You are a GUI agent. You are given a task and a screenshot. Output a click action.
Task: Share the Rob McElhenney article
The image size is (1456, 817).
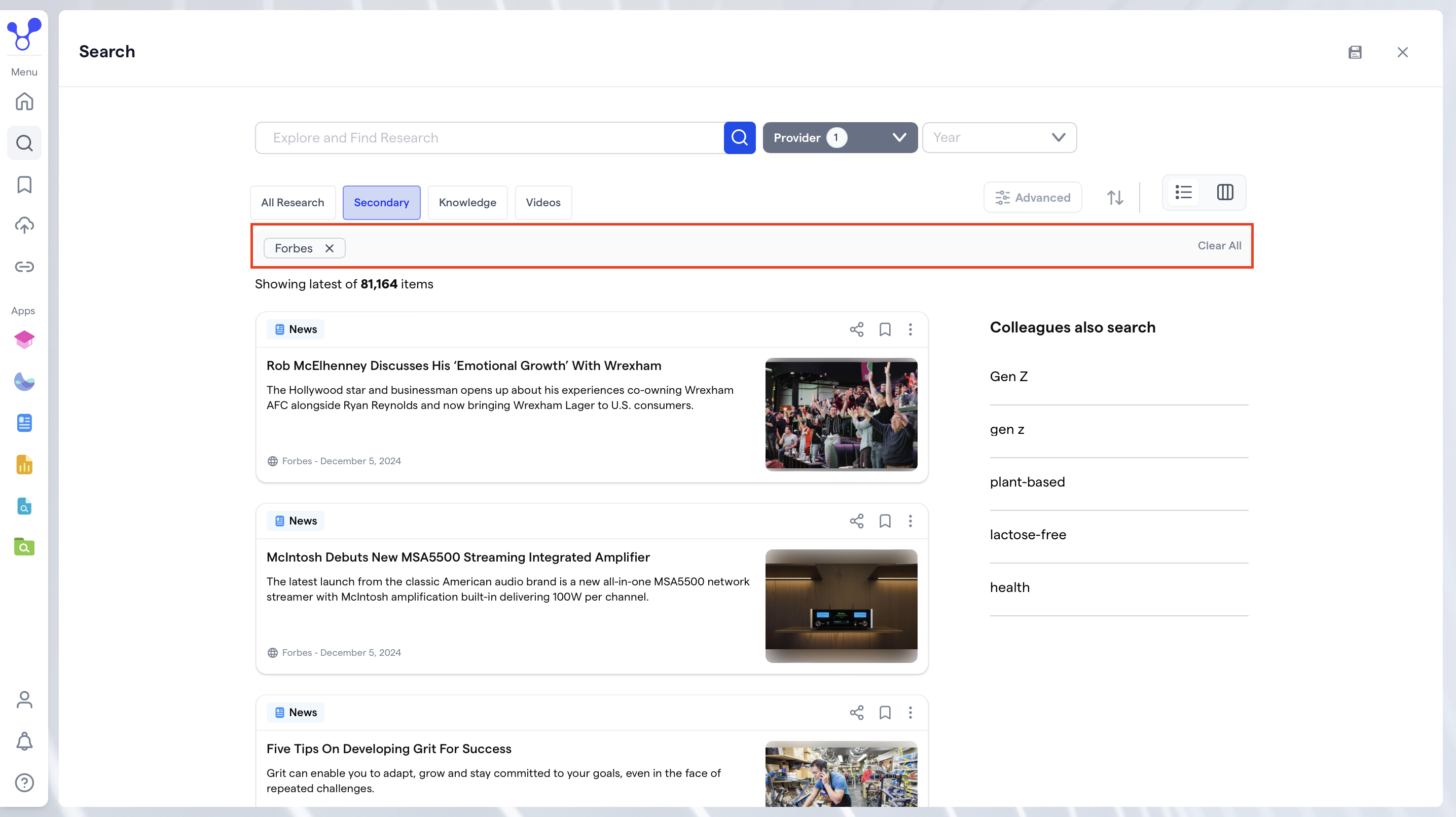point(856,329)
